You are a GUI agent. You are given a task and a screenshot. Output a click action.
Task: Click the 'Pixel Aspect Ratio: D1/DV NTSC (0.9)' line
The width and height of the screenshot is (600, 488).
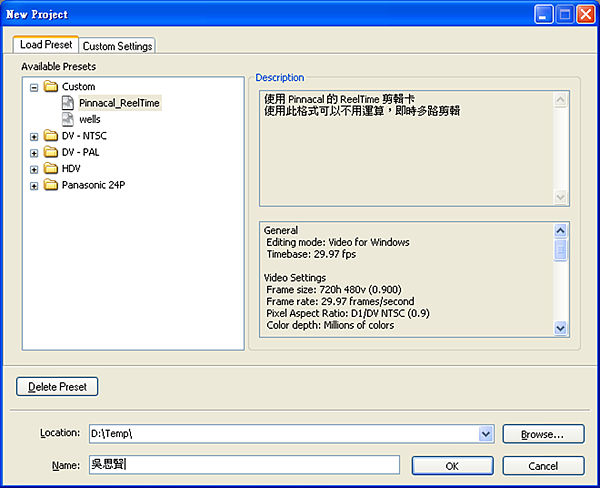click(x=348, y=313)
